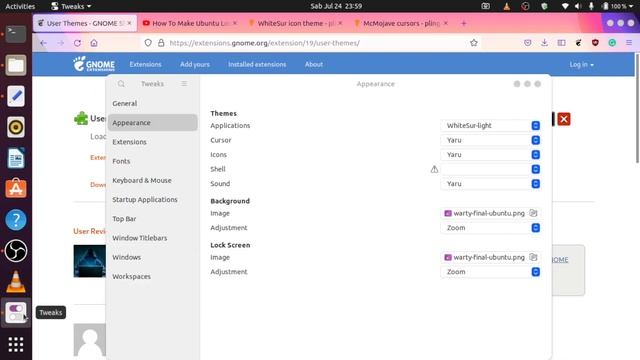Open the Files manager in the dock
This screenshot has width=640, height=360.
click(x=16, y=65)
